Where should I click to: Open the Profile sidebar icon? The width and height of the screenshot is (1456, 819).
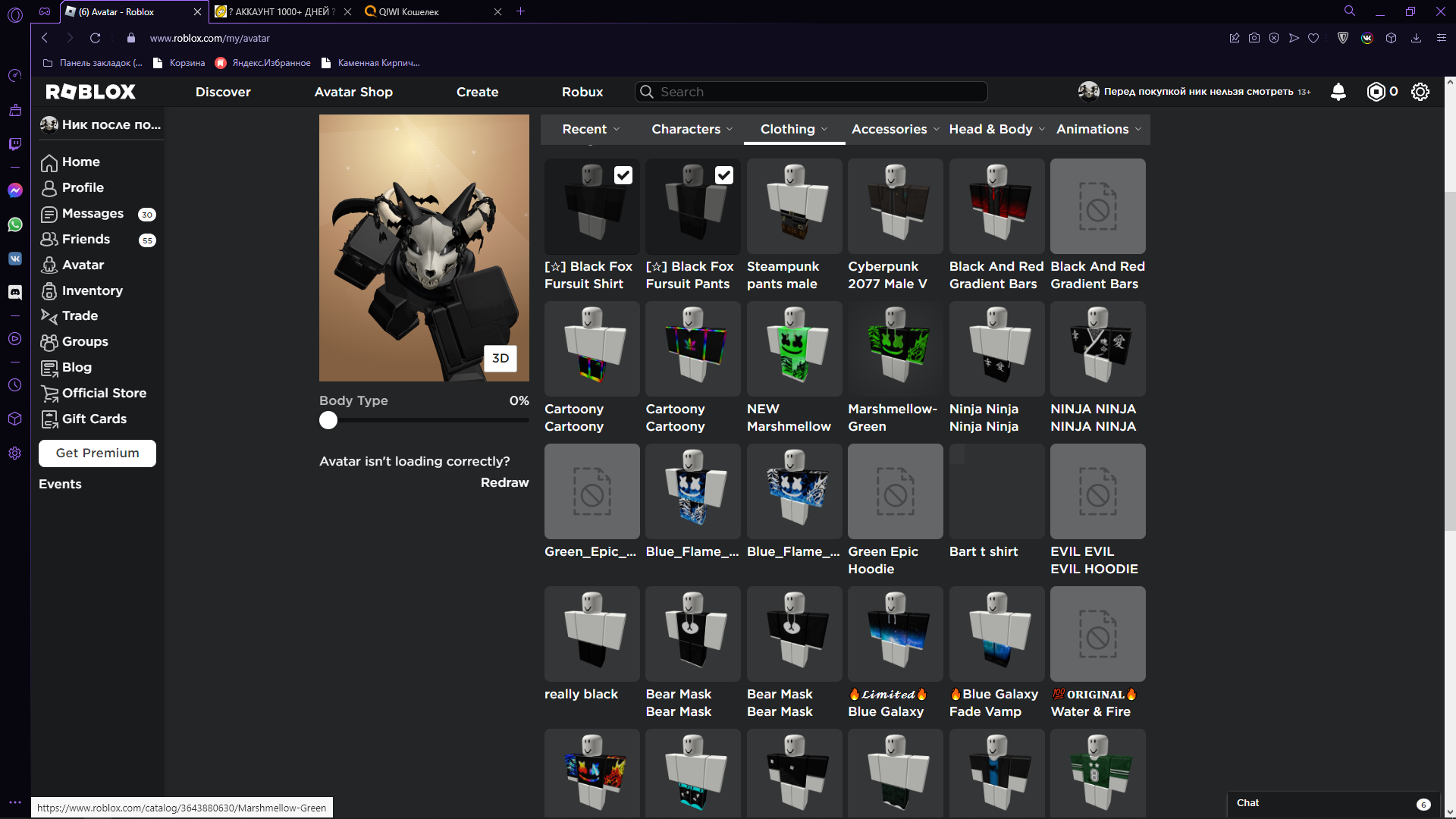pos(49,188)
